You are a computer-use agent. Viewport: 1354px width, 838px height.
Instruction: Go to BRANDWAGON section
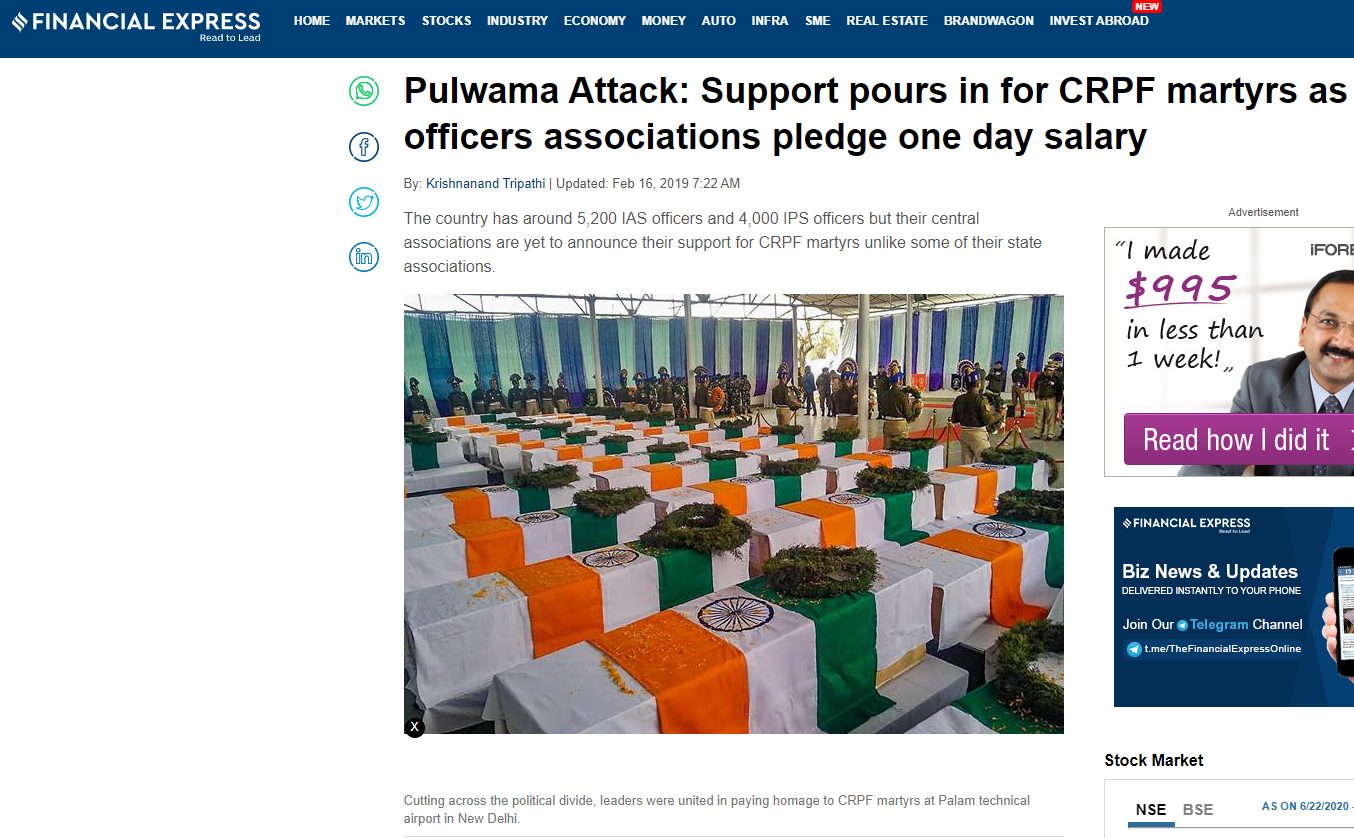(x=989, y=21)
